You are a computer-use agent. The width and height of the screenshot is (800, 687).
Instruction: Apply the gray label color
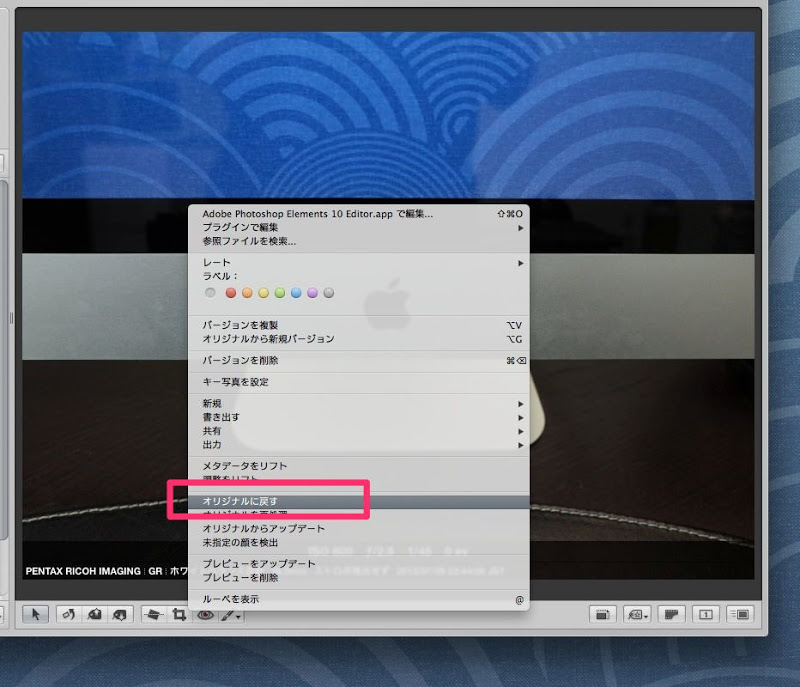[x=329, y=293]
